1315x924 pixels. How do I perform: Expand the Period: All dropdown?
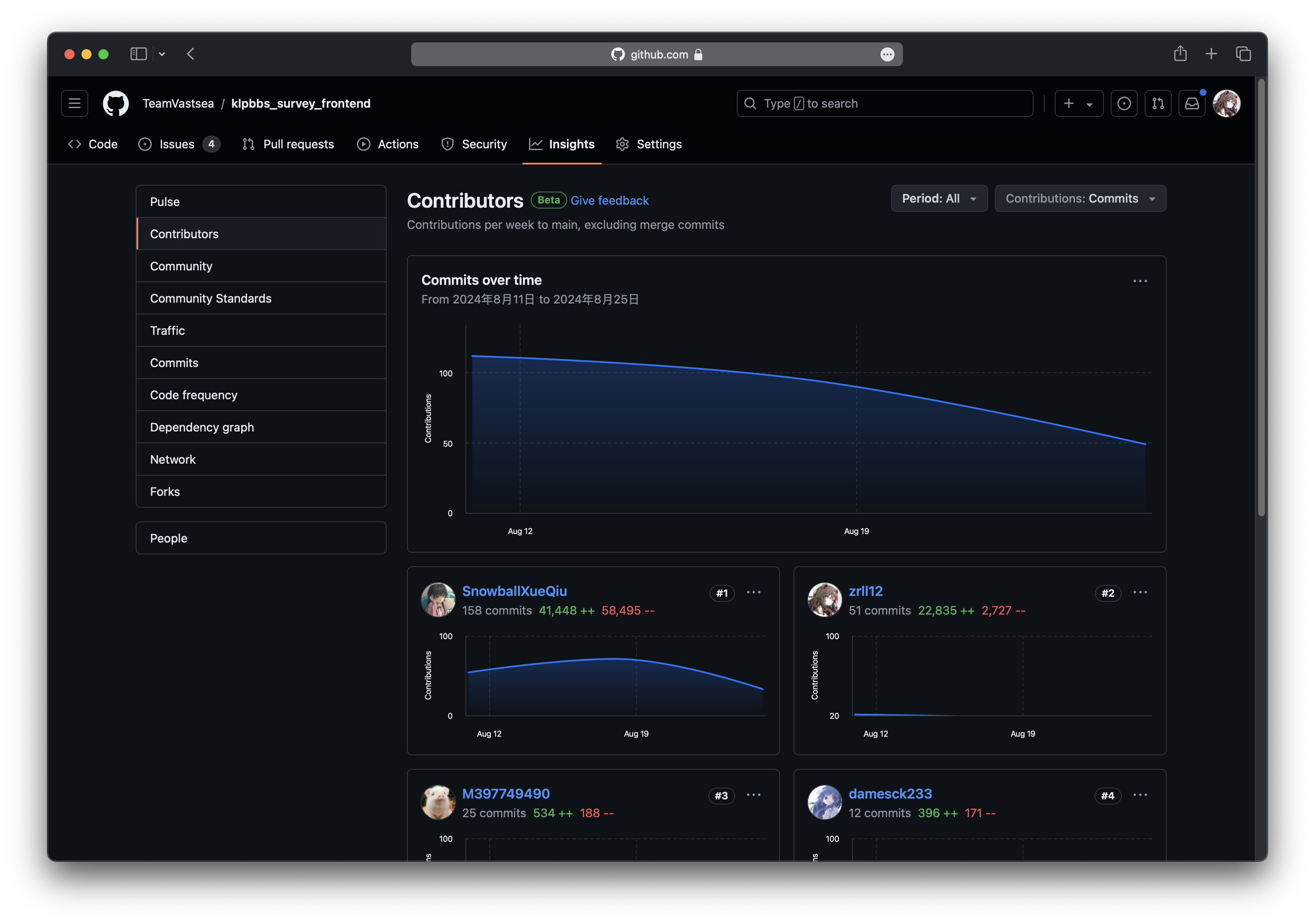pyautogui.click(x=939, y=199)
